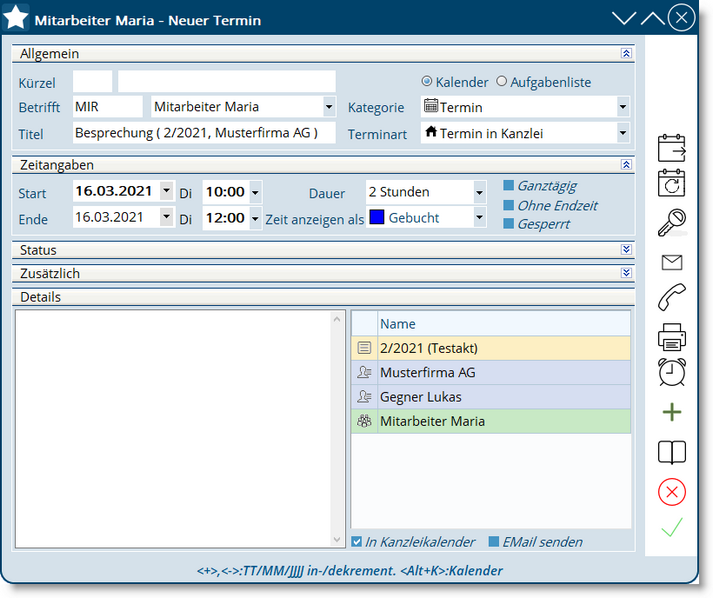
Task: Enable the EMail senden checkbox
Action: [493, 542]
